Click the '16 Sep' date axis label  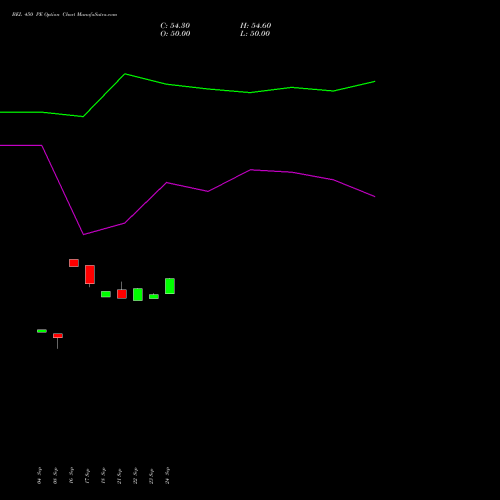[x=72, y=476]
